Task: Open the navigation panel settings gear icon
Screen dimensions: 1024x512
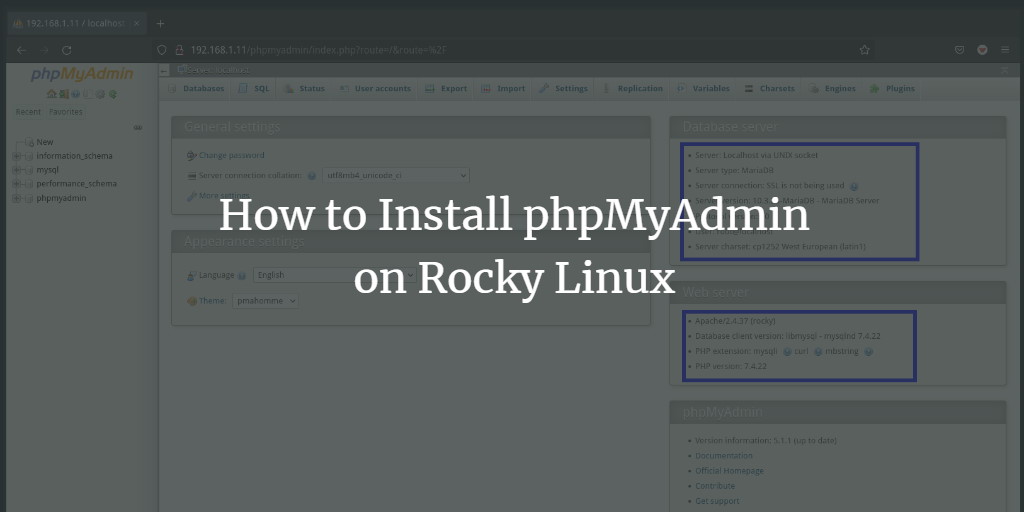Action: click(100, 94)
